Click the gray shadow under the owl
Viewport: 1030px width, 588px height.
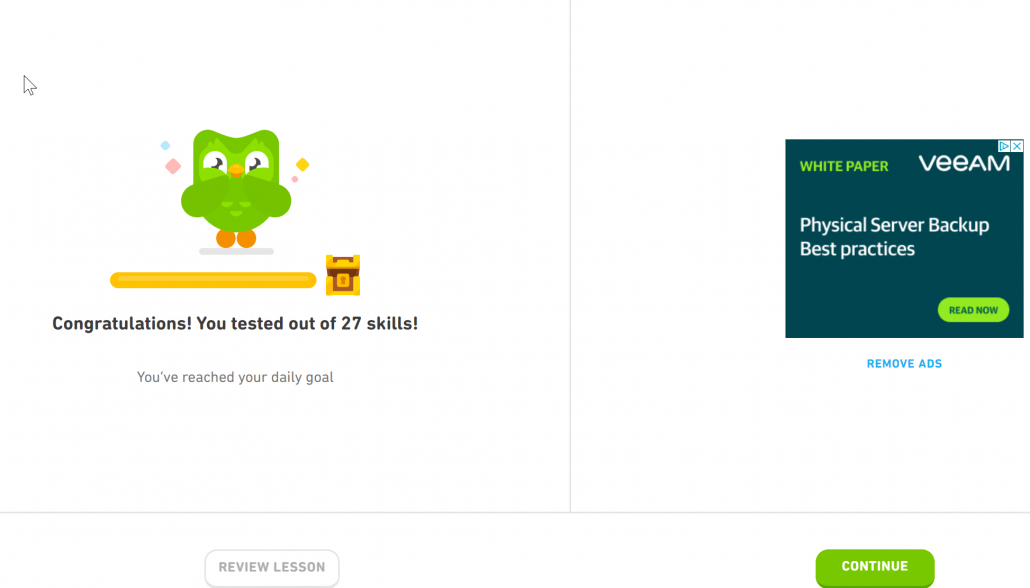click(236, 251)
